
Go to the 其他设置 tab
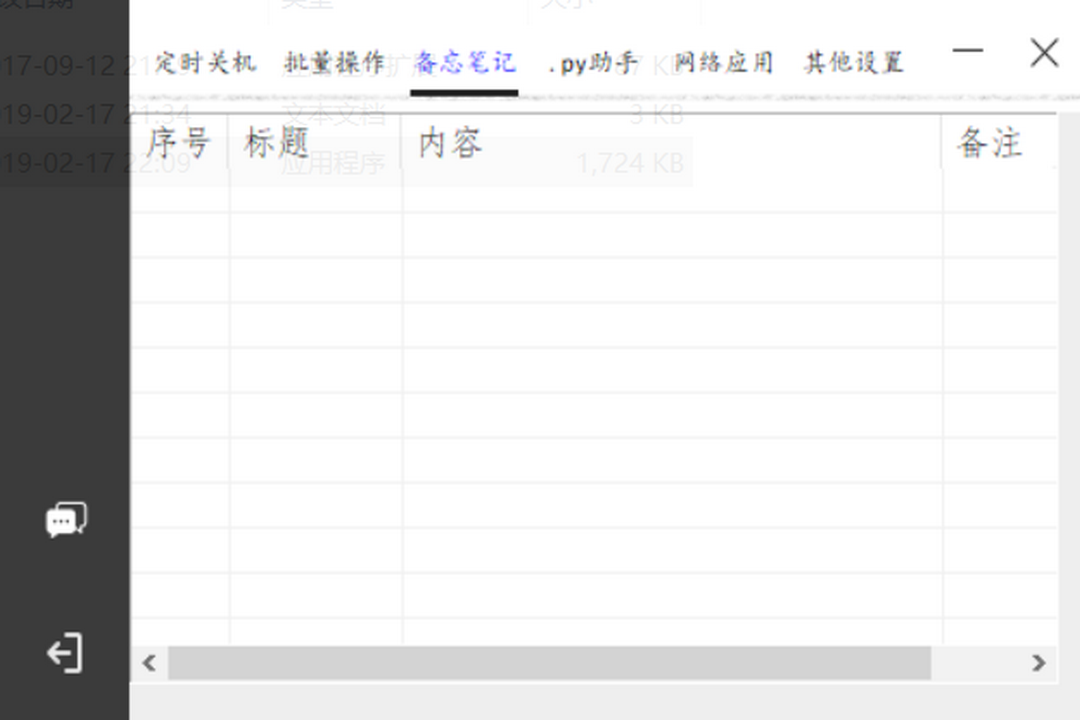[x=851, y=60]
